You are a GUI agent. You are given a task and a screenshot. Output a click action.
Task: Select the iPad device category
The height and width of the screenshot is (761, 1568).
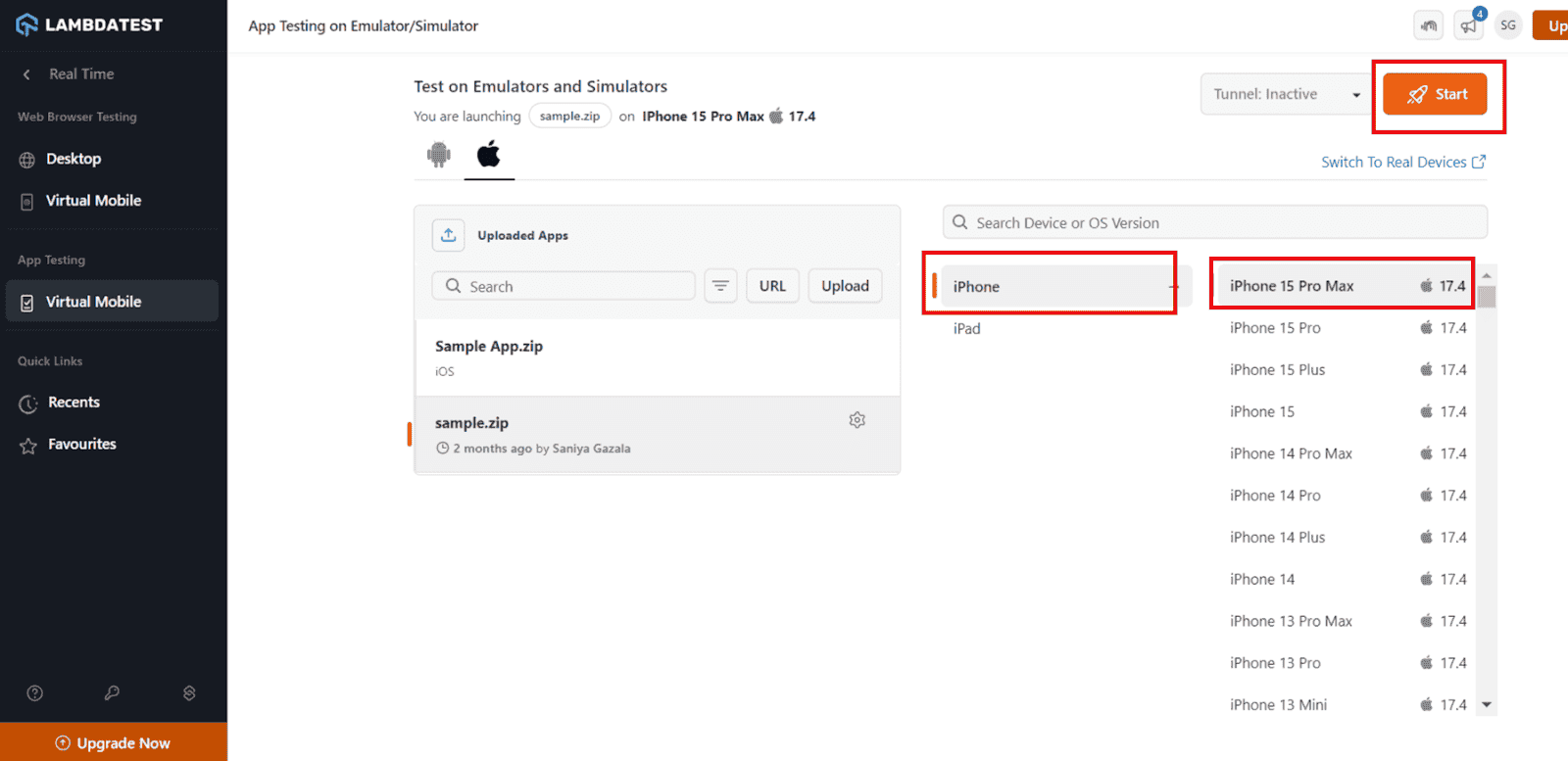point(967,329)
